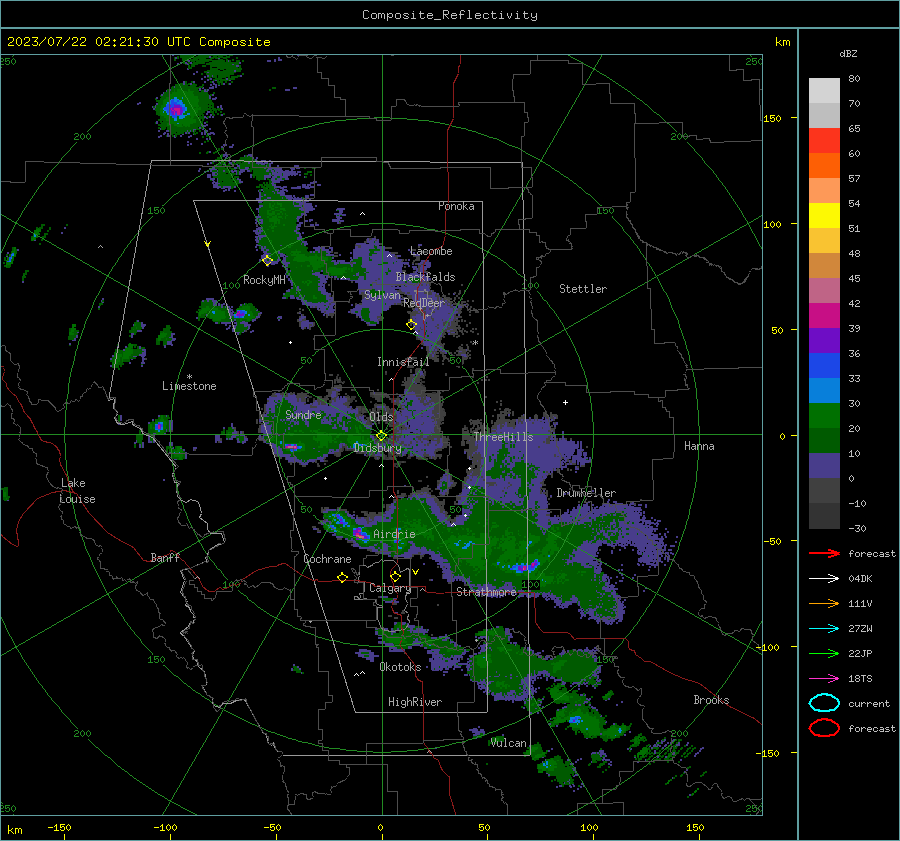The image size is (900, 841).
Task: Click the Lake Louise label
Action: pos(77,491)
